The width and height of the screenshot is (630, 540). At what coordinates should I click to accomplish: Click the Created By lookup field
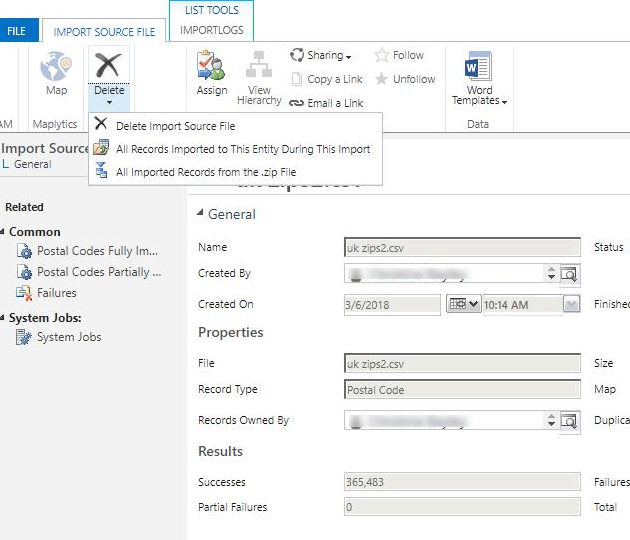[443, 274]
